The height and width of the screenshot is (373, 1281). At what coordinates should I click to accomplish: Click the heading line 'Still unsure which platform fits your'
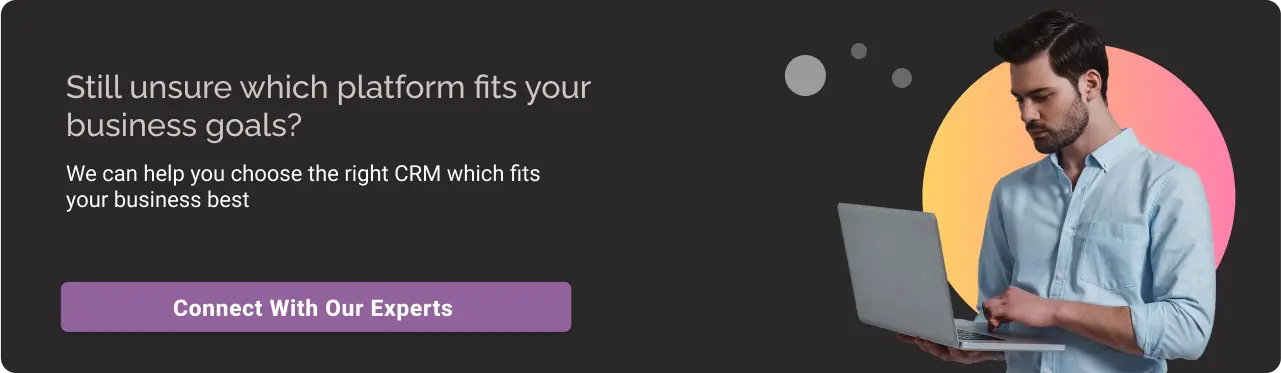tap(328, 88)
